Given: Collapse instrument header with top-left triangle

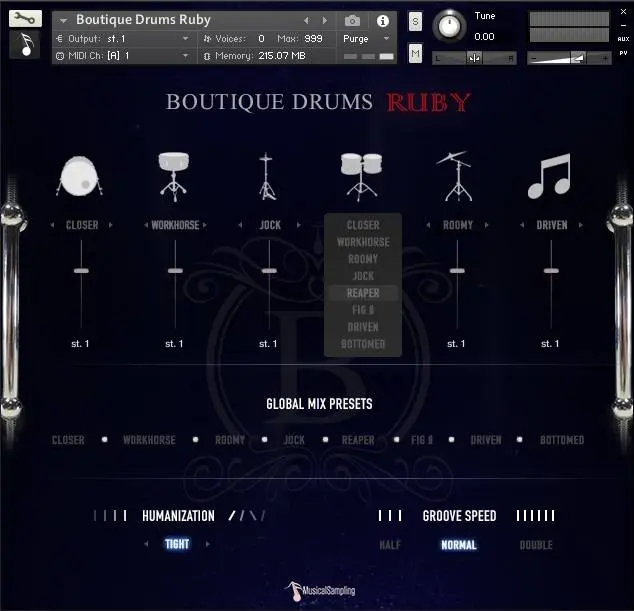Looking at the screenshot, I should click(63, 20).
